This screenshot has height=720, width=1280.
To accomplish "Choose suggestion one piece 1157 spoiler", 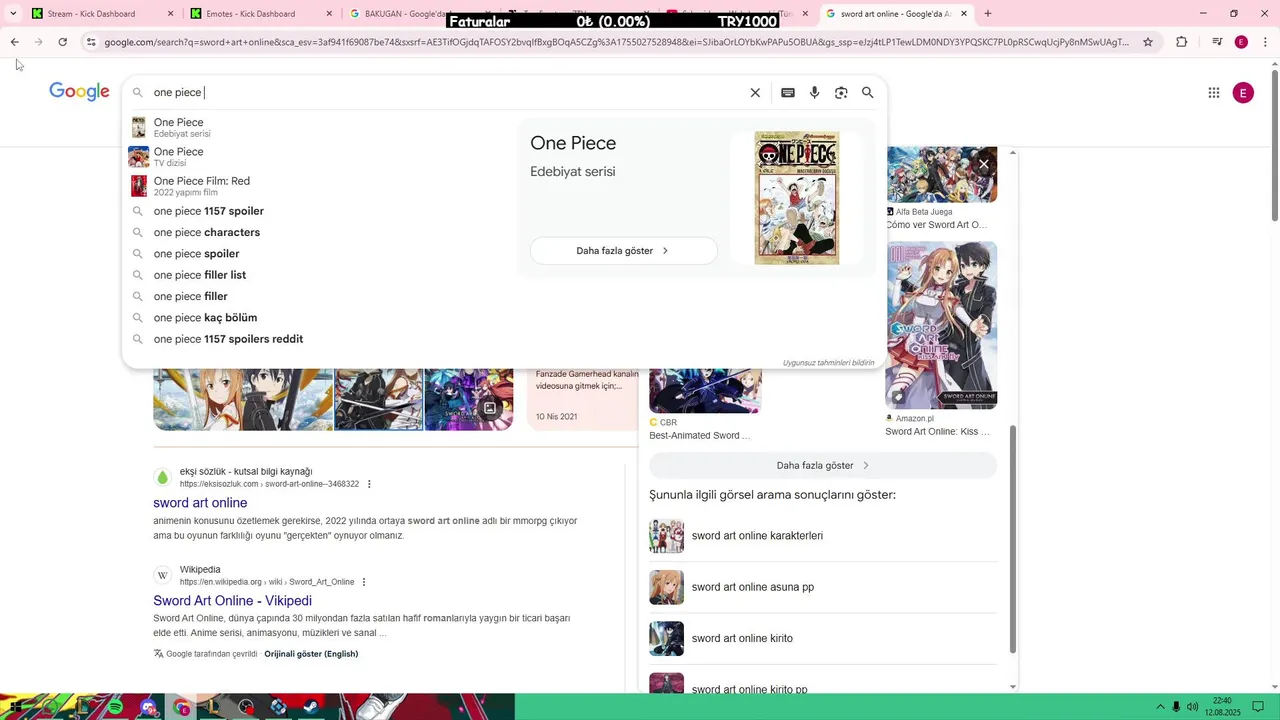I will [319, 211].
